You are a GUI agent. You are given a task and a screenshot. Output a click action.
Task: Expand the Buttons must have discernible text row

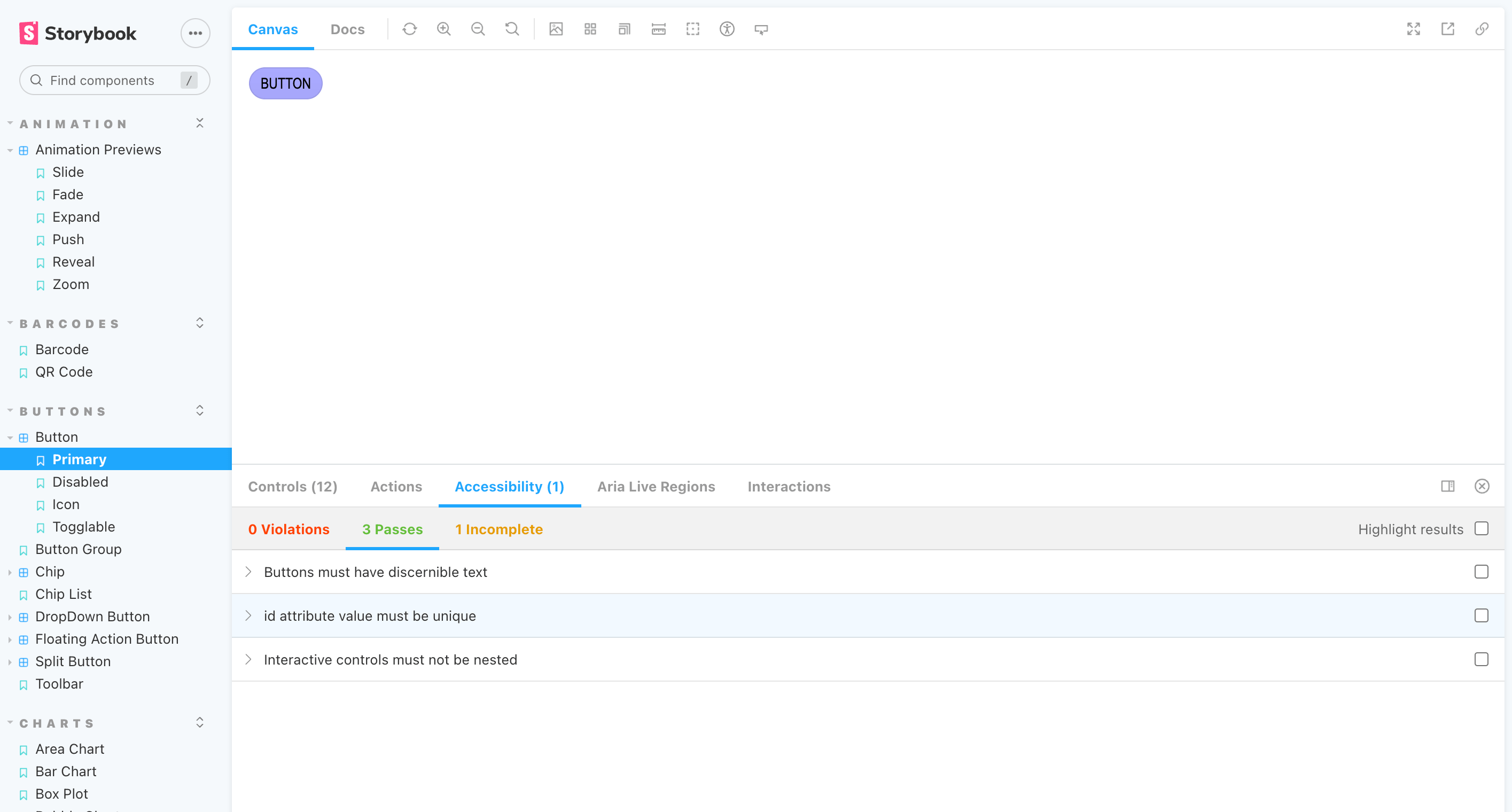coord(249,572)
